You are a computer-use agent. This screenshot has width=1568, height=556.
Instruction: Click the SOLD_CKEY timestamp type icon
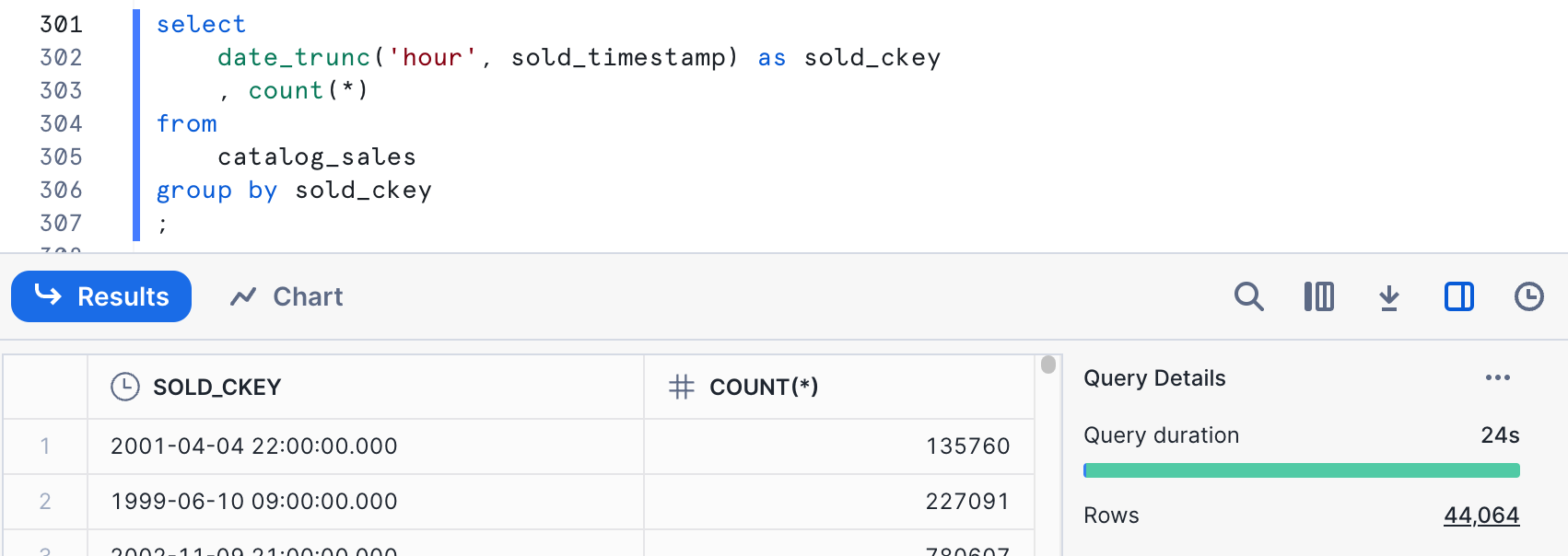[x=124, y=387]
